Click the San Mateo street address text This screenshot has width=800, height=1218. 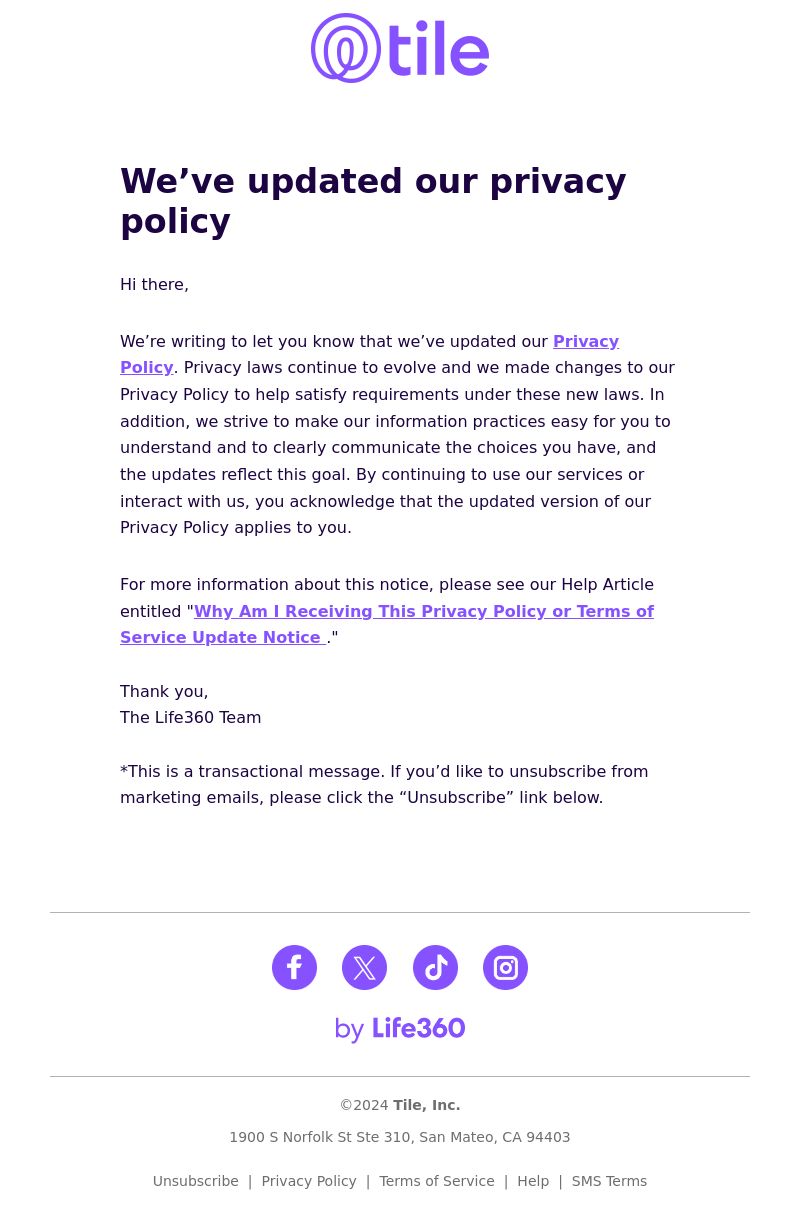pos(400,1137)
